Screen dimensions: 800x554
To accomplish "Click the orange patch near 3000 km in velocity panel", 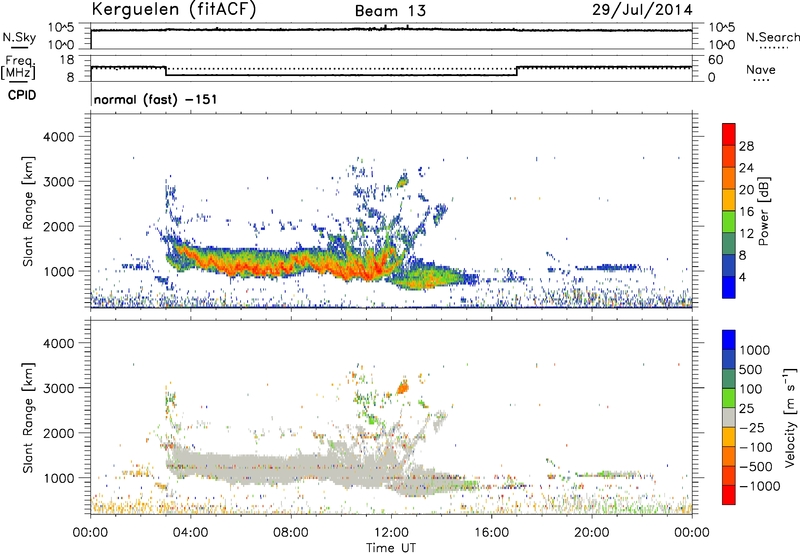I will [x=403, y=388].
